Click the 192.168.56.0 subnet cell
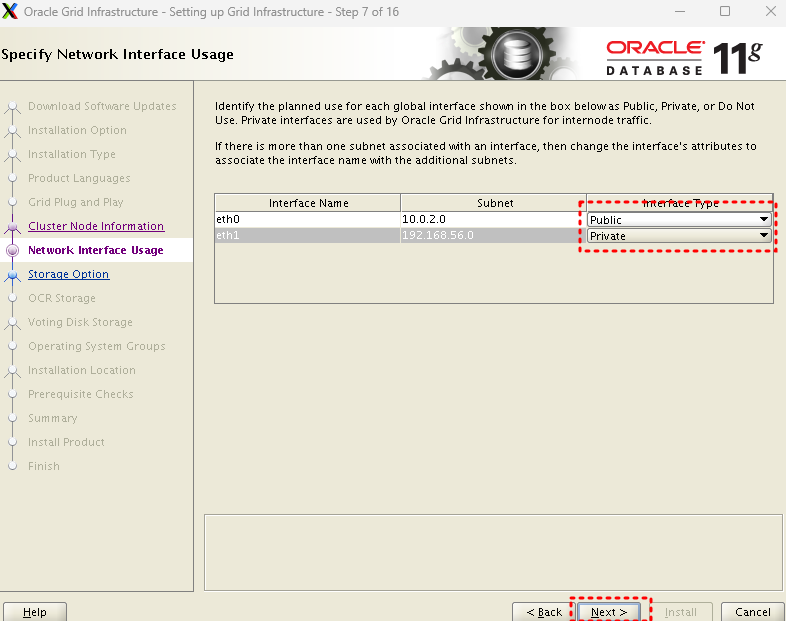 493,235
